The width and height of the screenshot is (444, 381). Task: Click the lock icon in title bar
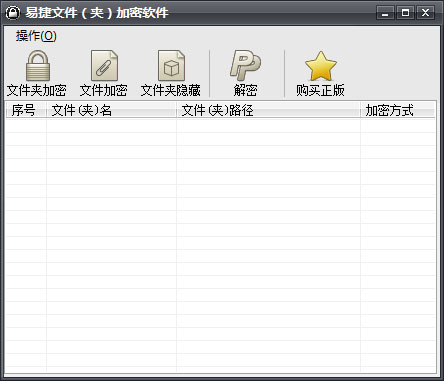(x=13, y=13)
